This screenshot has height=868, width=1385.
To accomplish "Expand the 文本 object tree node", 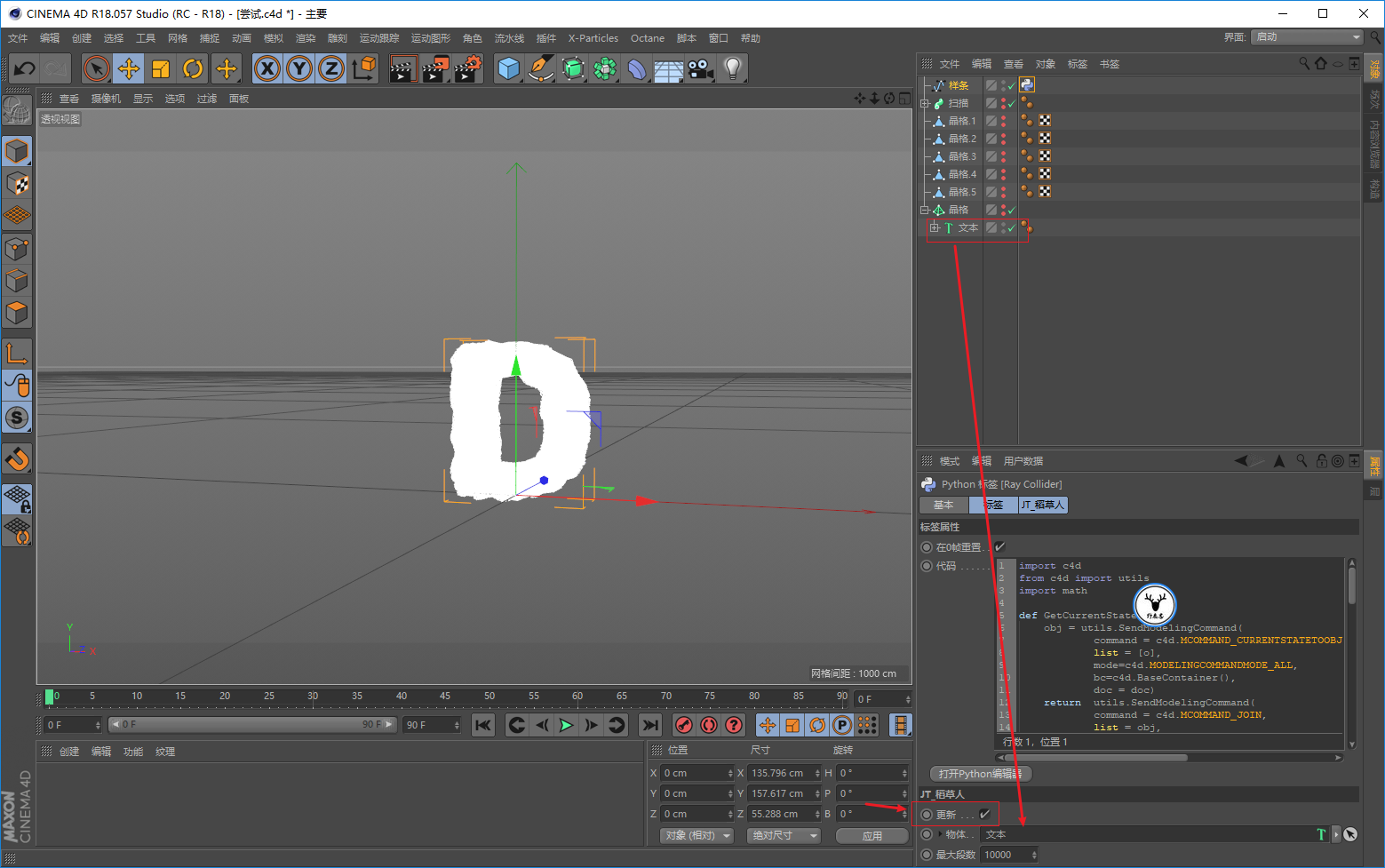I will click(x=935, y=228).
